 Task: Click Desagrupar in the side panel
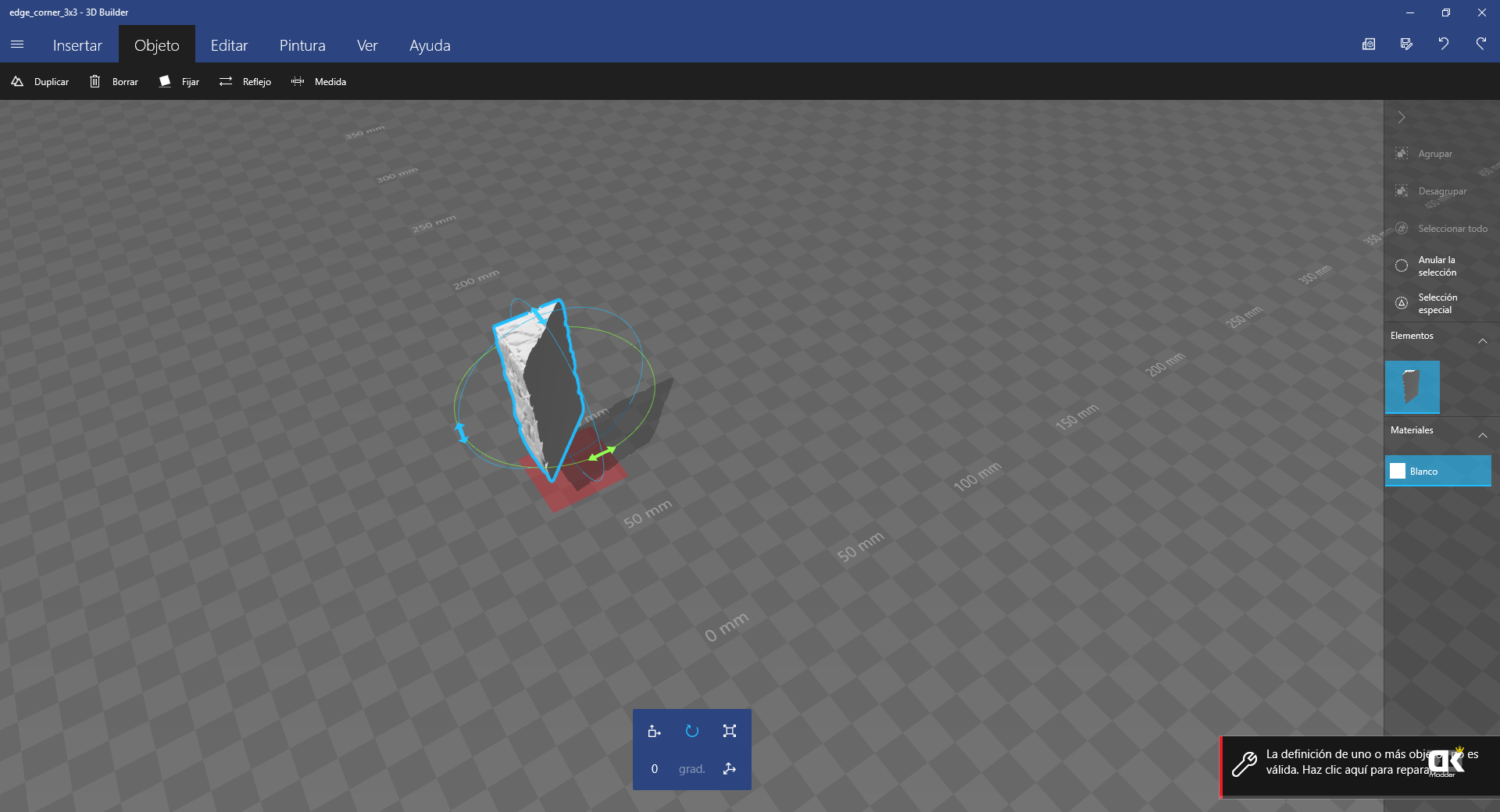tap(1431, 191)
